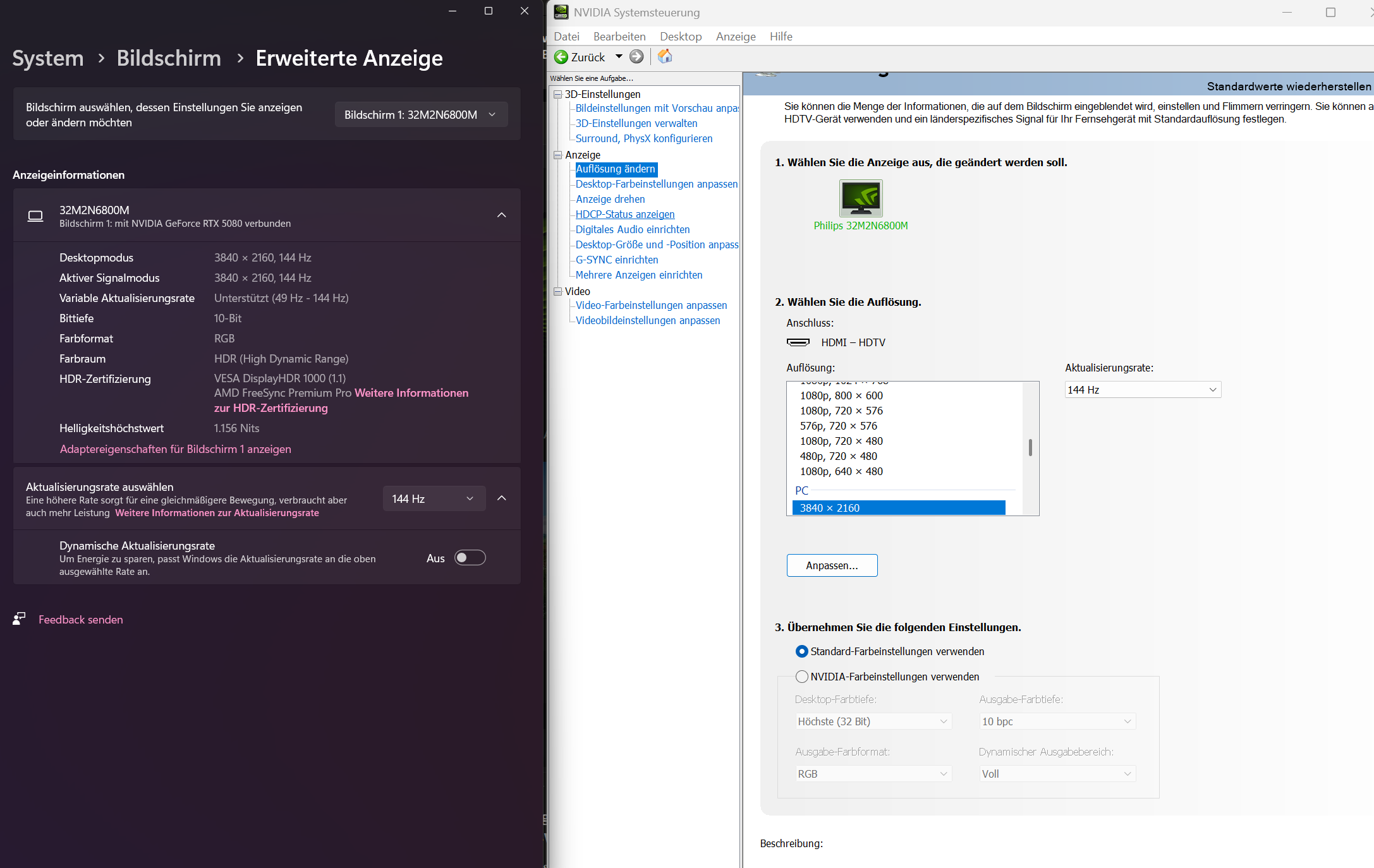This screenshot has height=868, width=1374.
Task: Open the Hilfe menu
Action: click(x=781, y=37)
